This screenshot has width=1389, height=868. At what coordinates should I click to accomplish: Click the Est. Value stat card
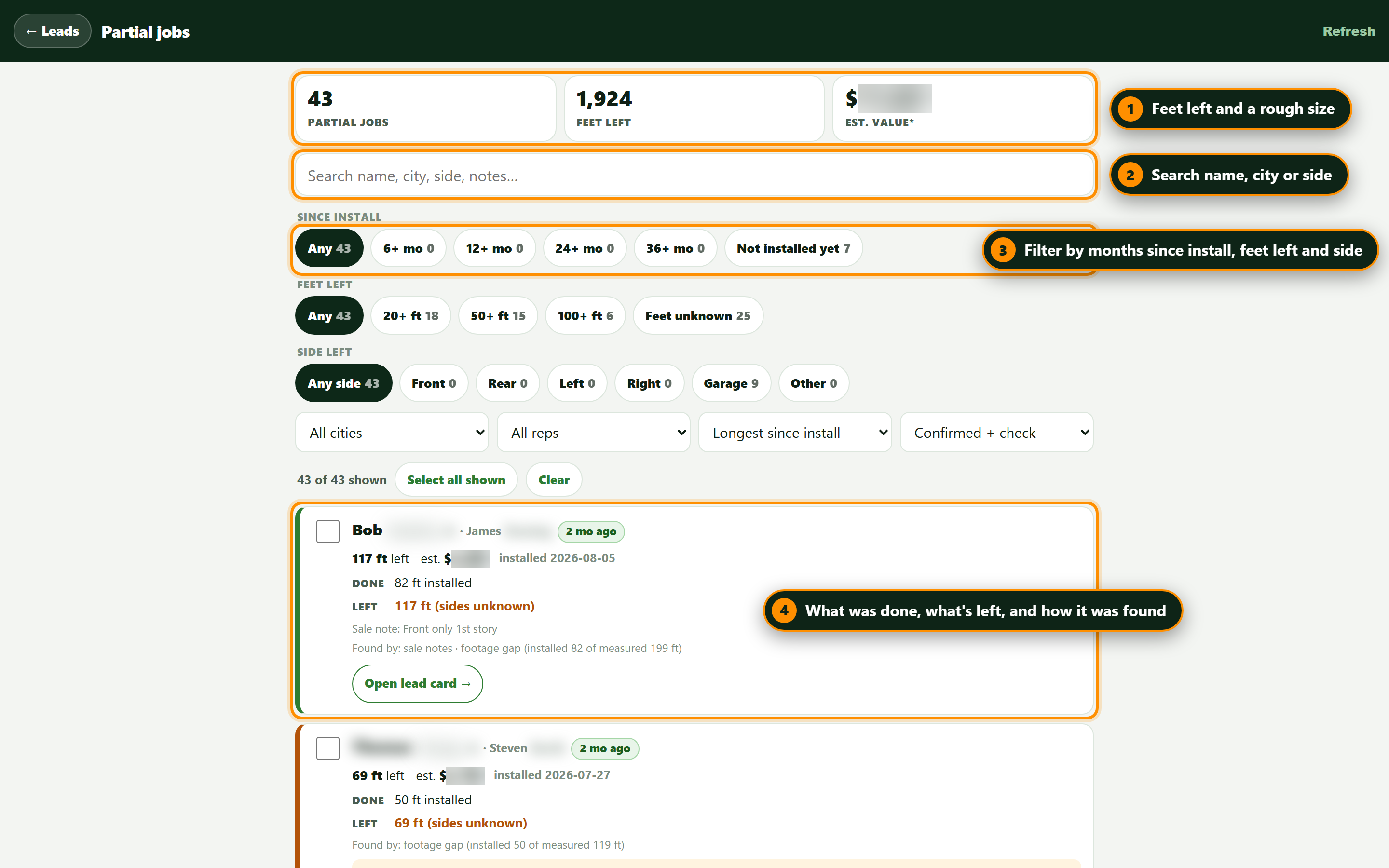click(x=963, y=108)
